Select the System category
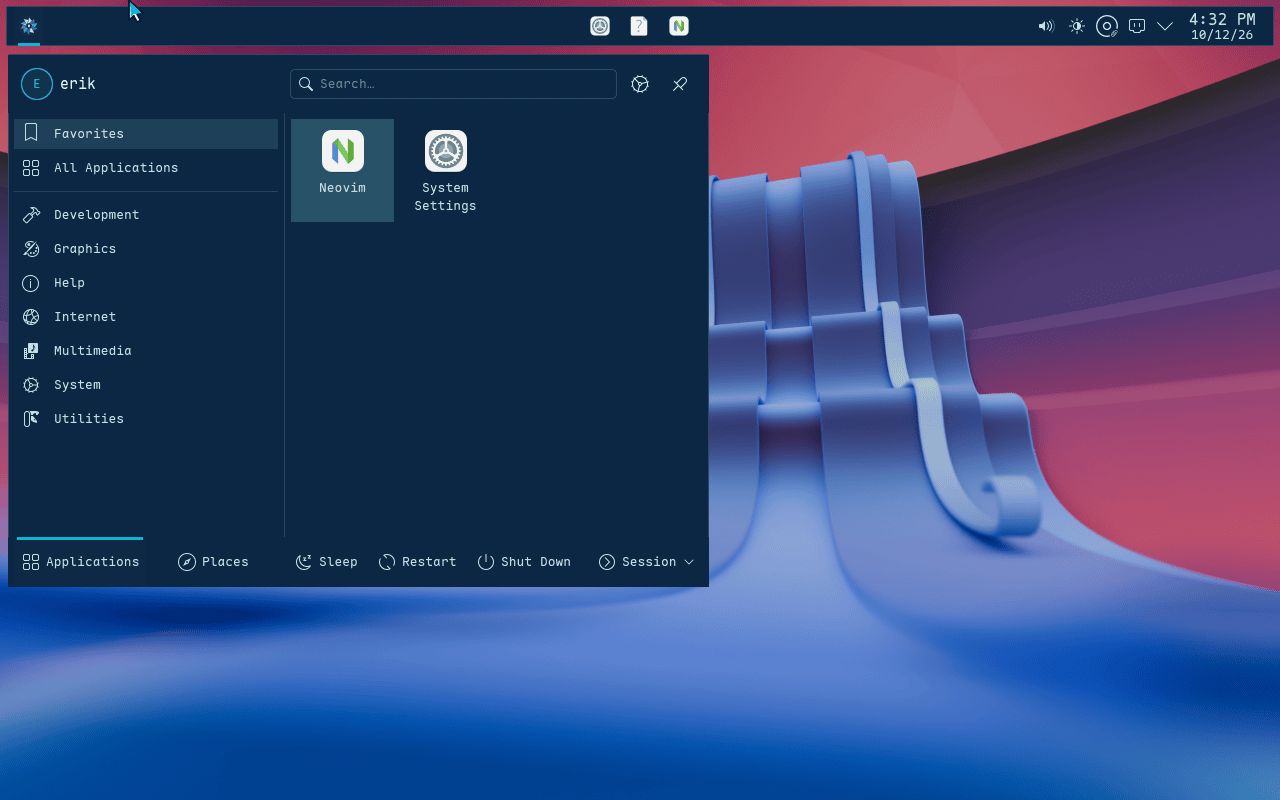The width and height of the screenshot is (1280, 800). pyautogui.click(x=146, y=385)
